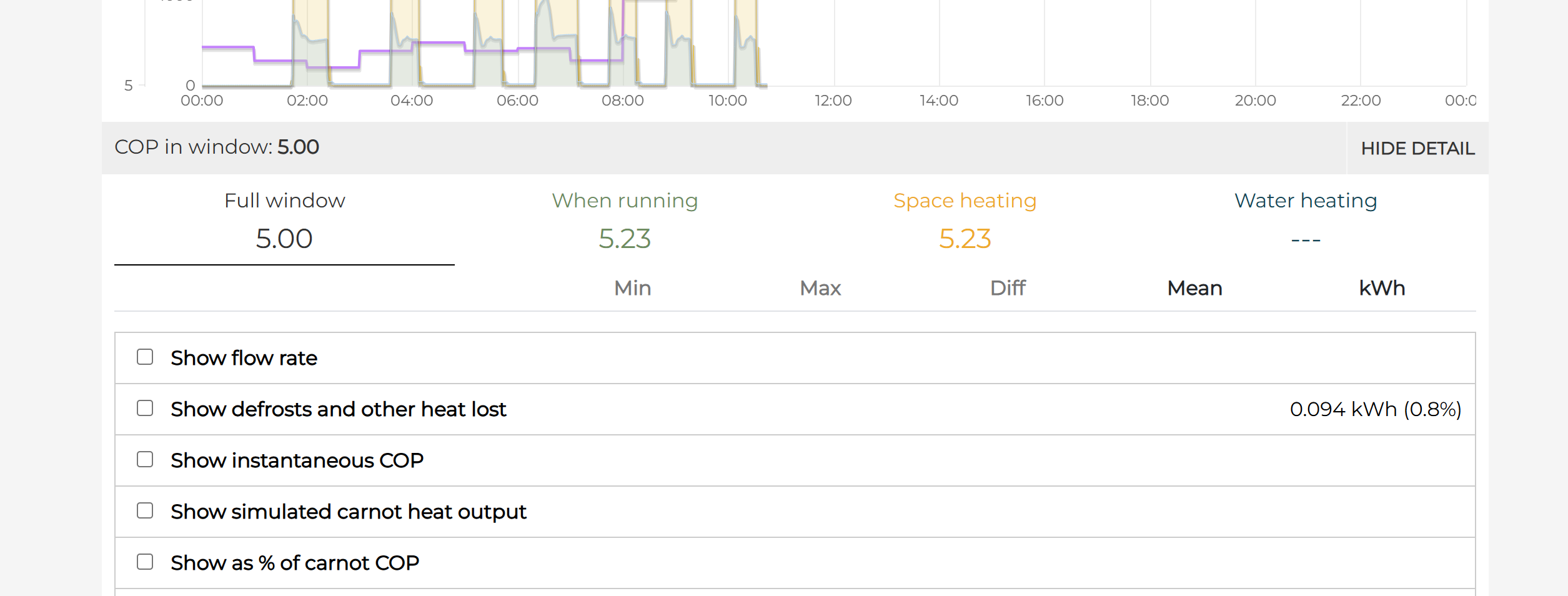Tick Show defrosts and other heat lost

click(145, 409)
